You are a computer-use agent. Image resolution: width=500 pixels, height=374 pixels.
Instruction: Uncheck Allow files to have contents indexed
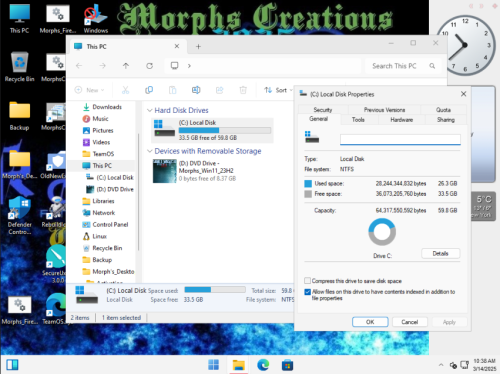point(308,292)
